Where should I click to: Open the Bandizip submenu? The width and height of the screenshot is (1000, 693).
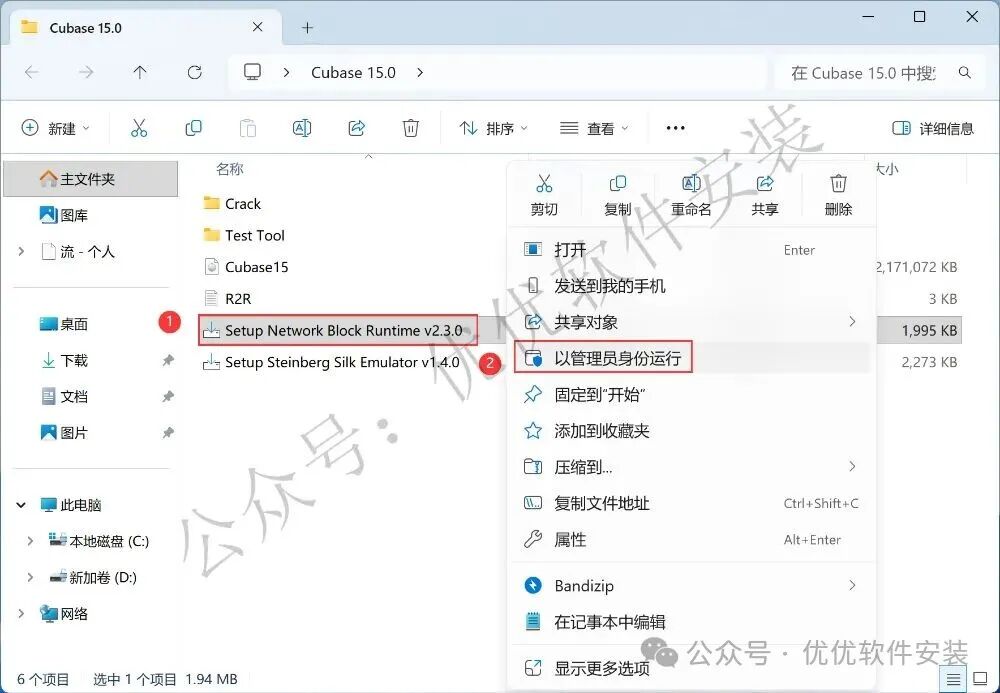(691, 585)
